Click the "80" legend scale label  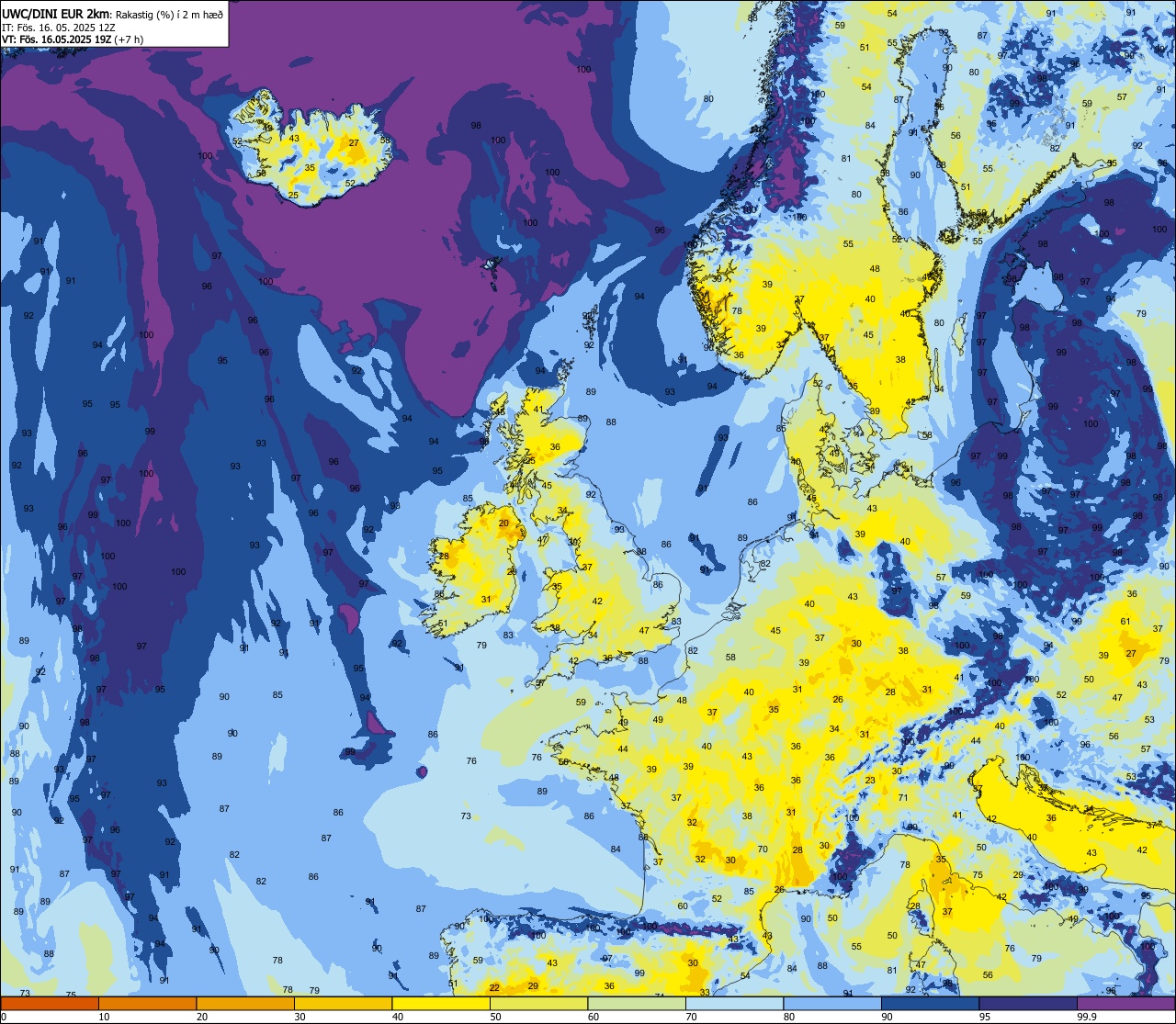pos(789,1017)
